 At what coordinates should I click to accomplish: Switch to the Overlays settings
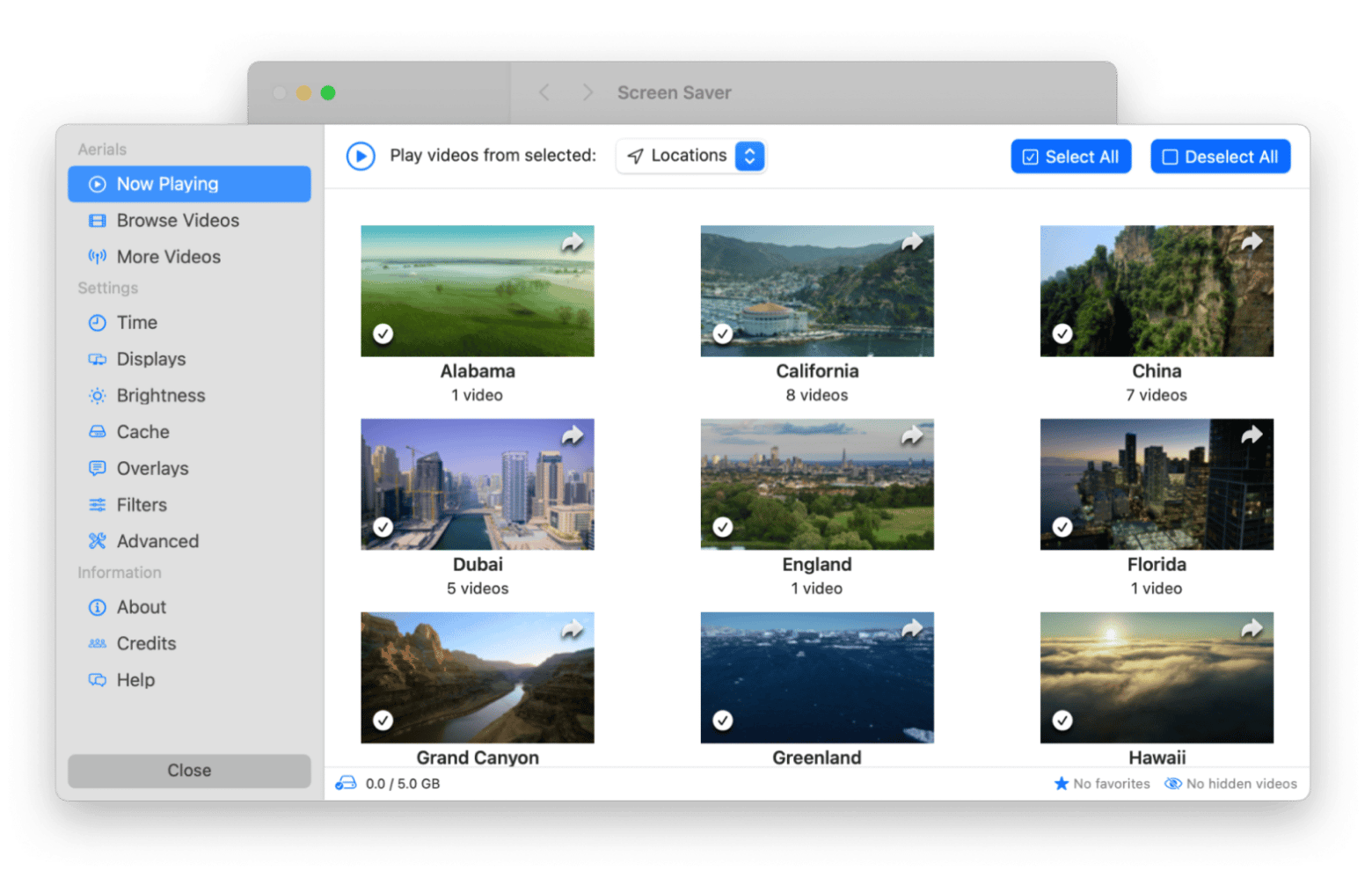[x=152, y=469]
